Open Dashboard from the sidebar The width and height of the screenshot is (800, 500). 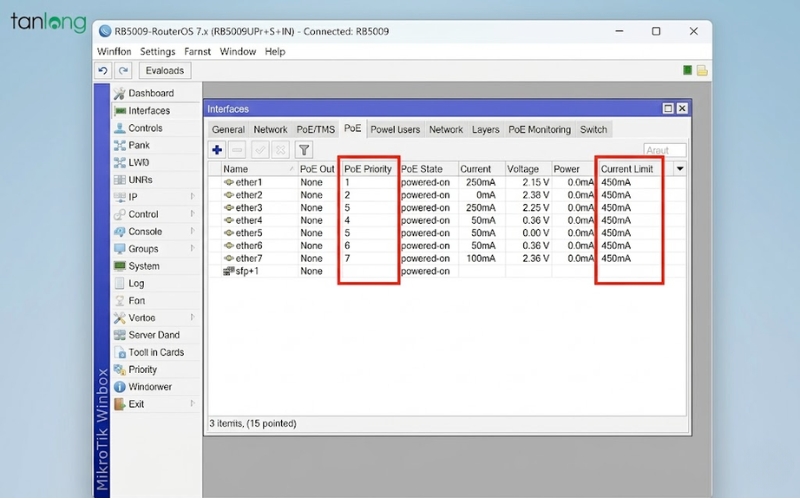pyautogui.click(x=150, y=93)
